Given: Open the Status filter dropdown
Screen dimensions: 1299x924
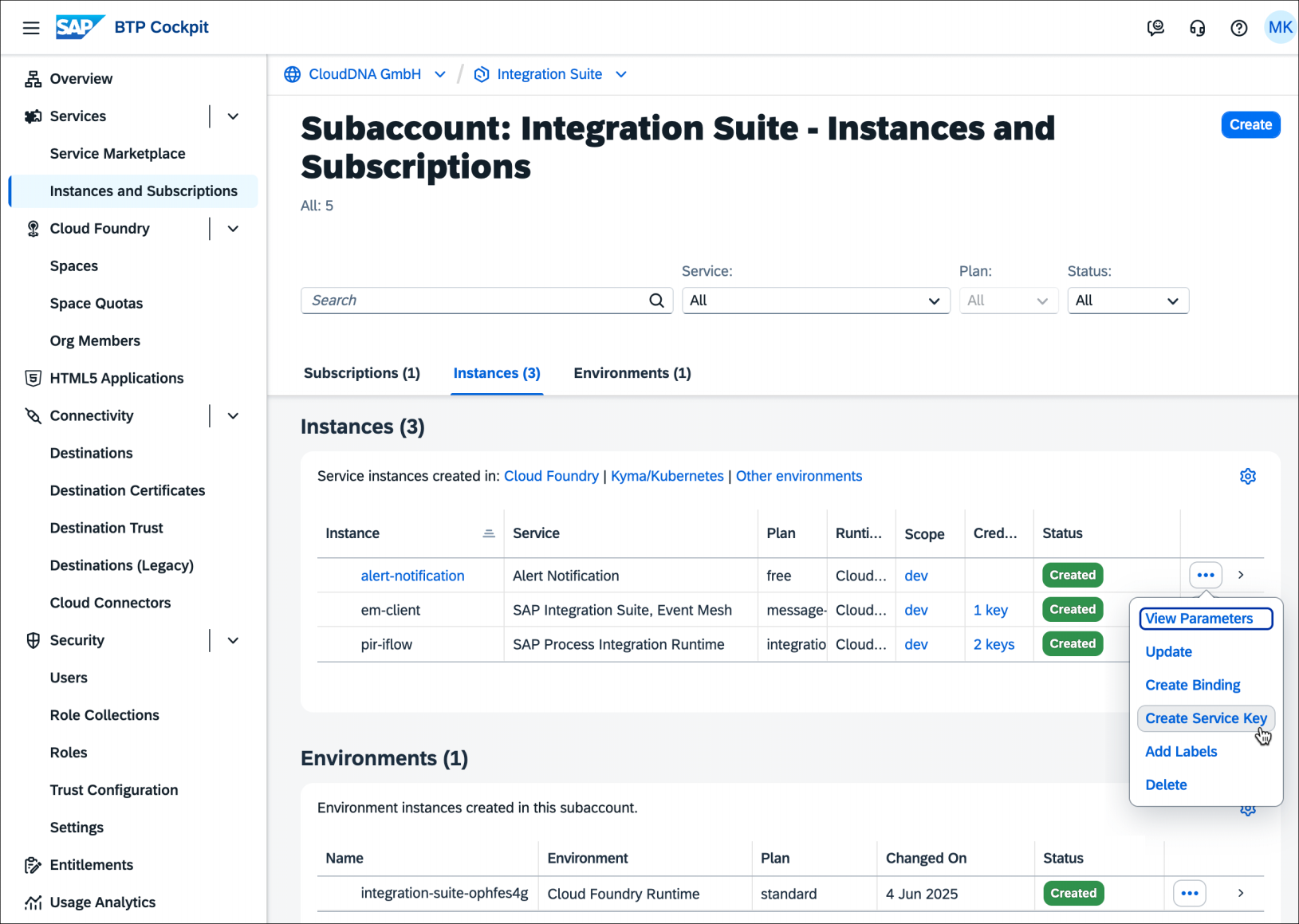Looking at the screenshot, I should coord(1128,301).
